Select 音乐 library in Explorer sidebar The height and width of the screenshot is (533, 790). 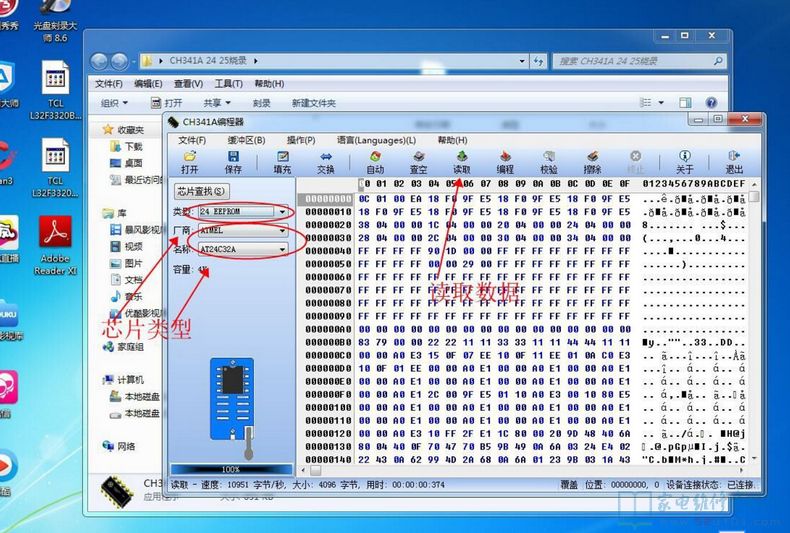[x=126, y=296]
